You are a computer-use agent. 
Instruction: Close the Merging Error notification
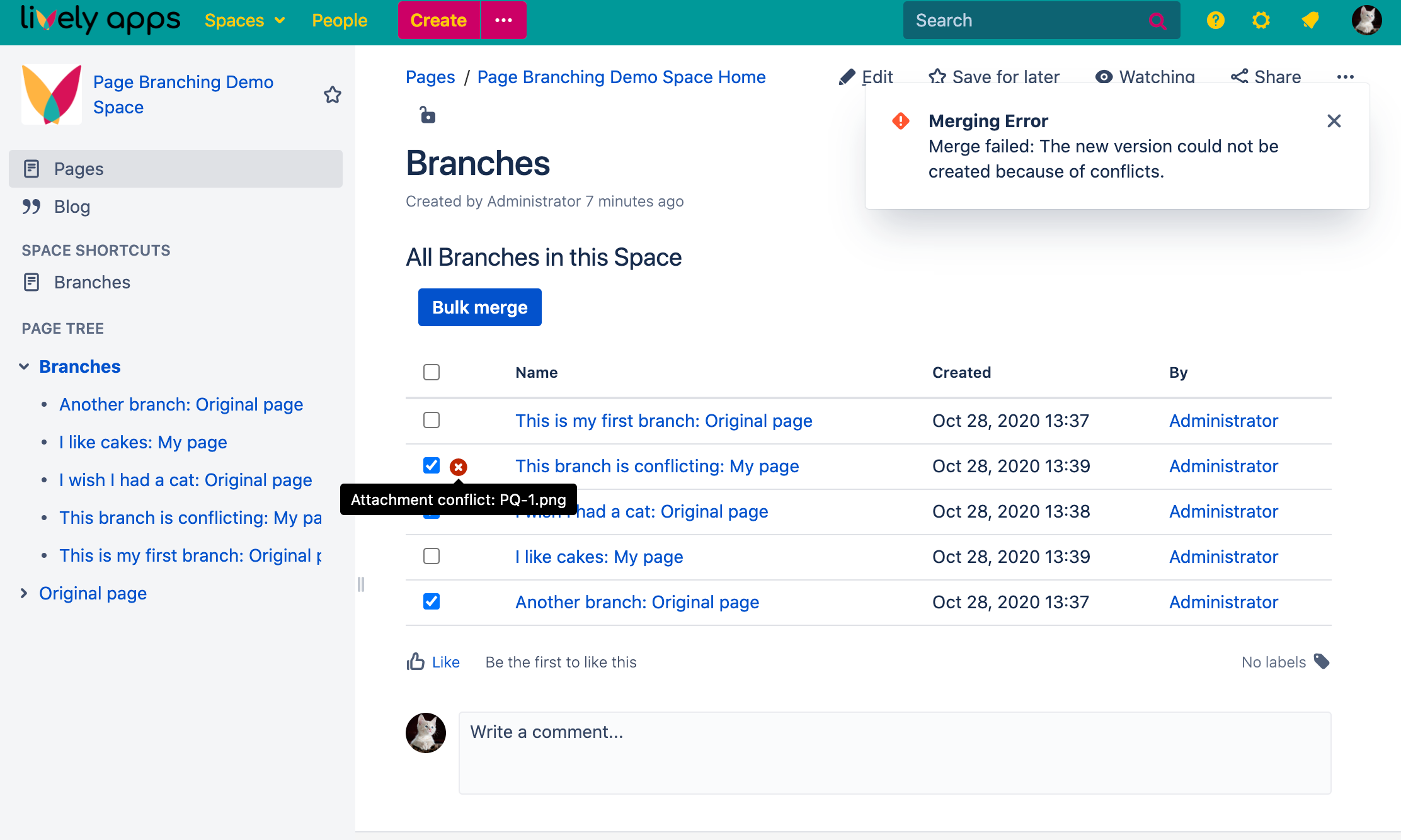click(x=1334, y=121)
